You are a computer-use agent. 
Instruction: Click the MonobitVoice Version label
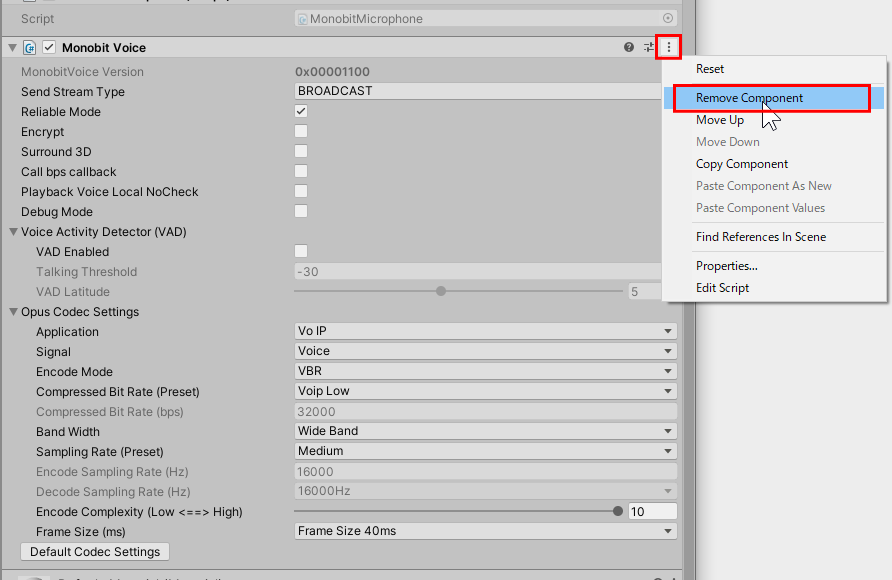click(82, 72)
